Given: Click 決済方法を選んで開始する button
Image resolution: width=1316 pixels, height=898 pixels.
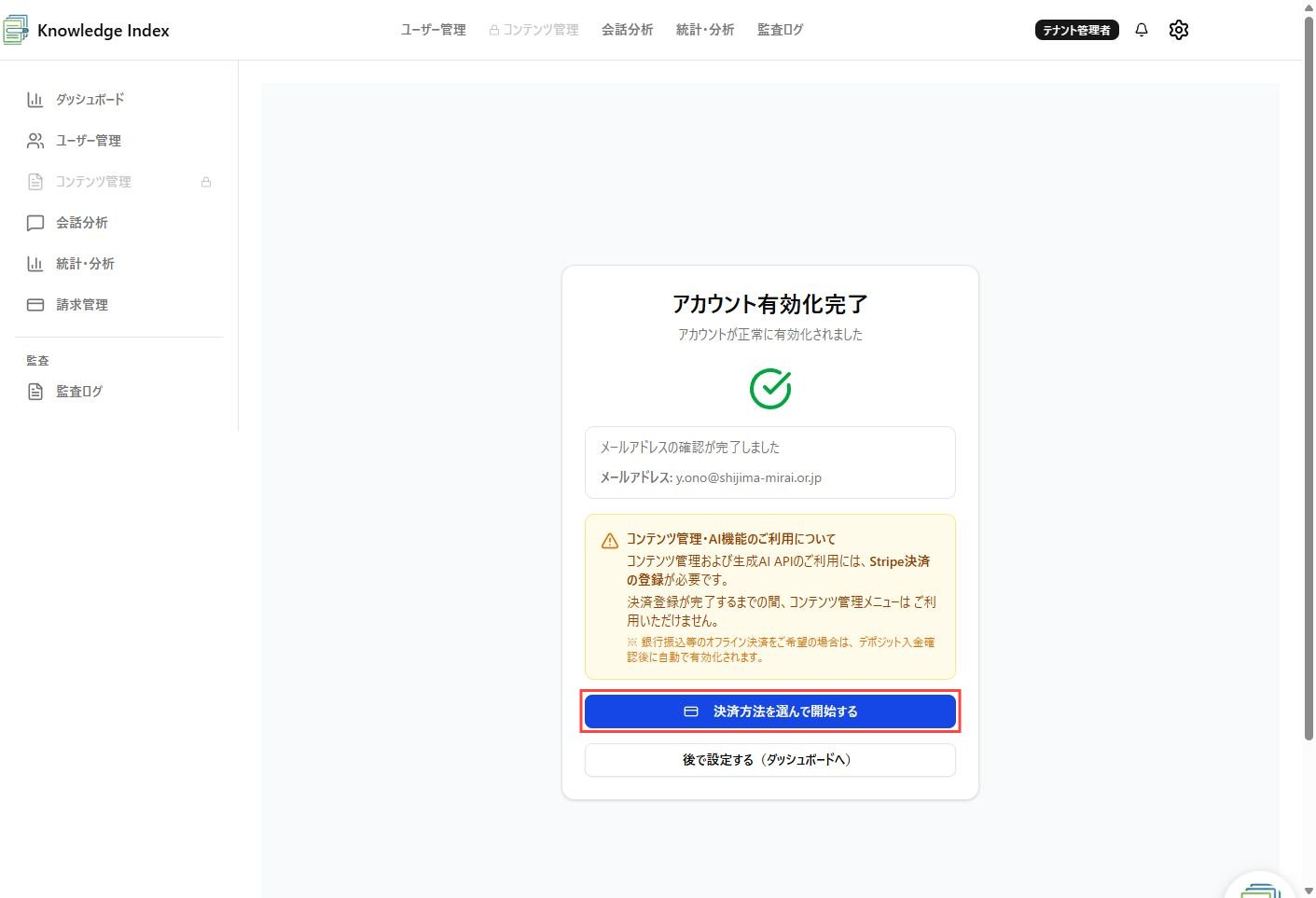Looking at the screenshot, I should pyautogui.click(x=770, y=711).
